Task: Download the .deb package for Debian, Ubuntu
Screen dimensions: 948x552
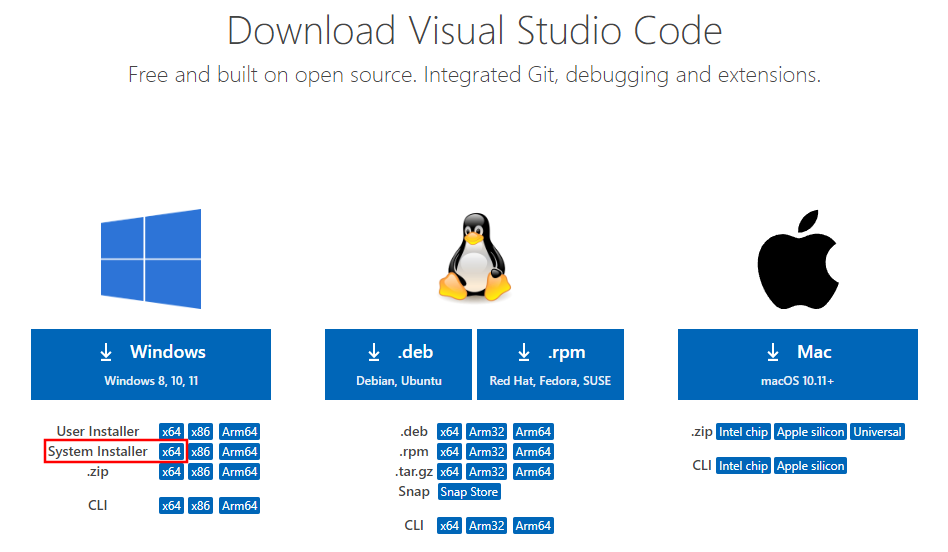Action: tap(398, 365)
